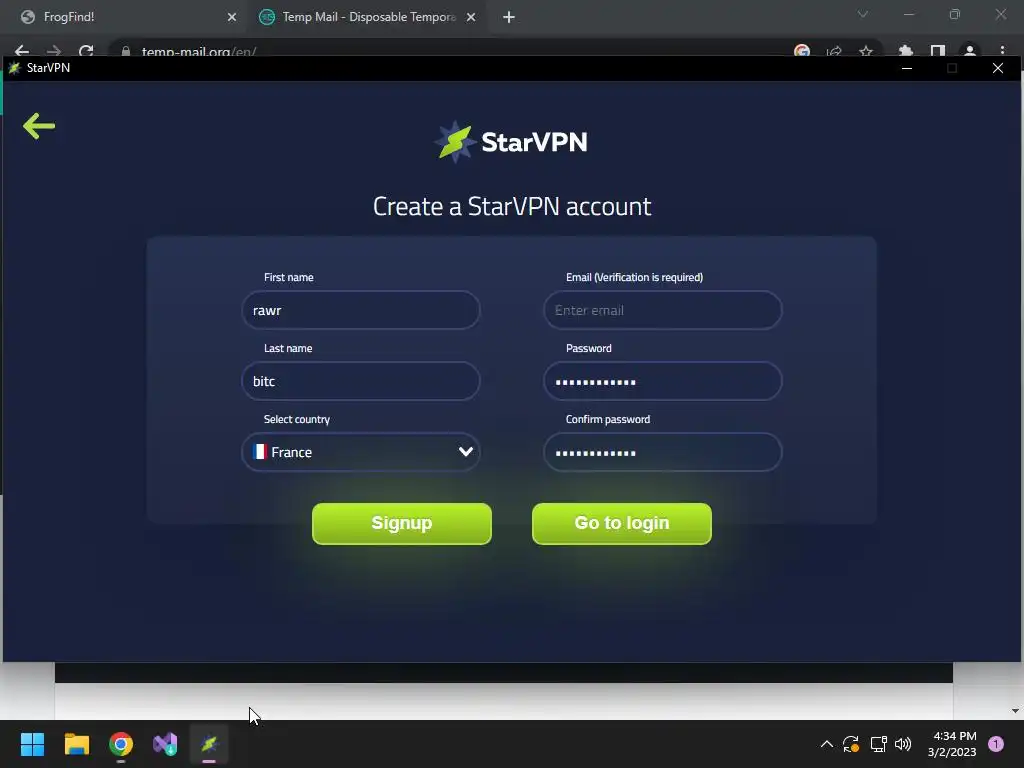The height and width of the screenshot is (768, 1024).
Task: Click the scroll down arrow of Chrome page
Action: 1015,711
